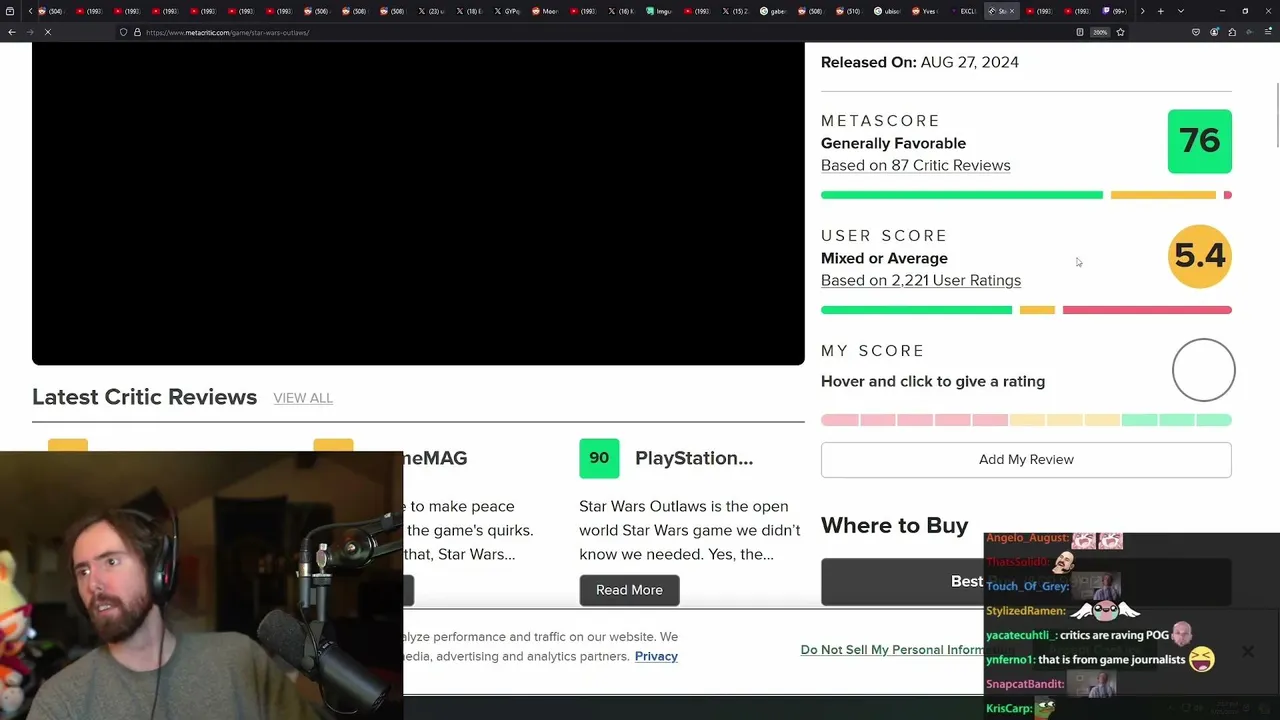Open the Firefox View icon

[x=11, y=11]
